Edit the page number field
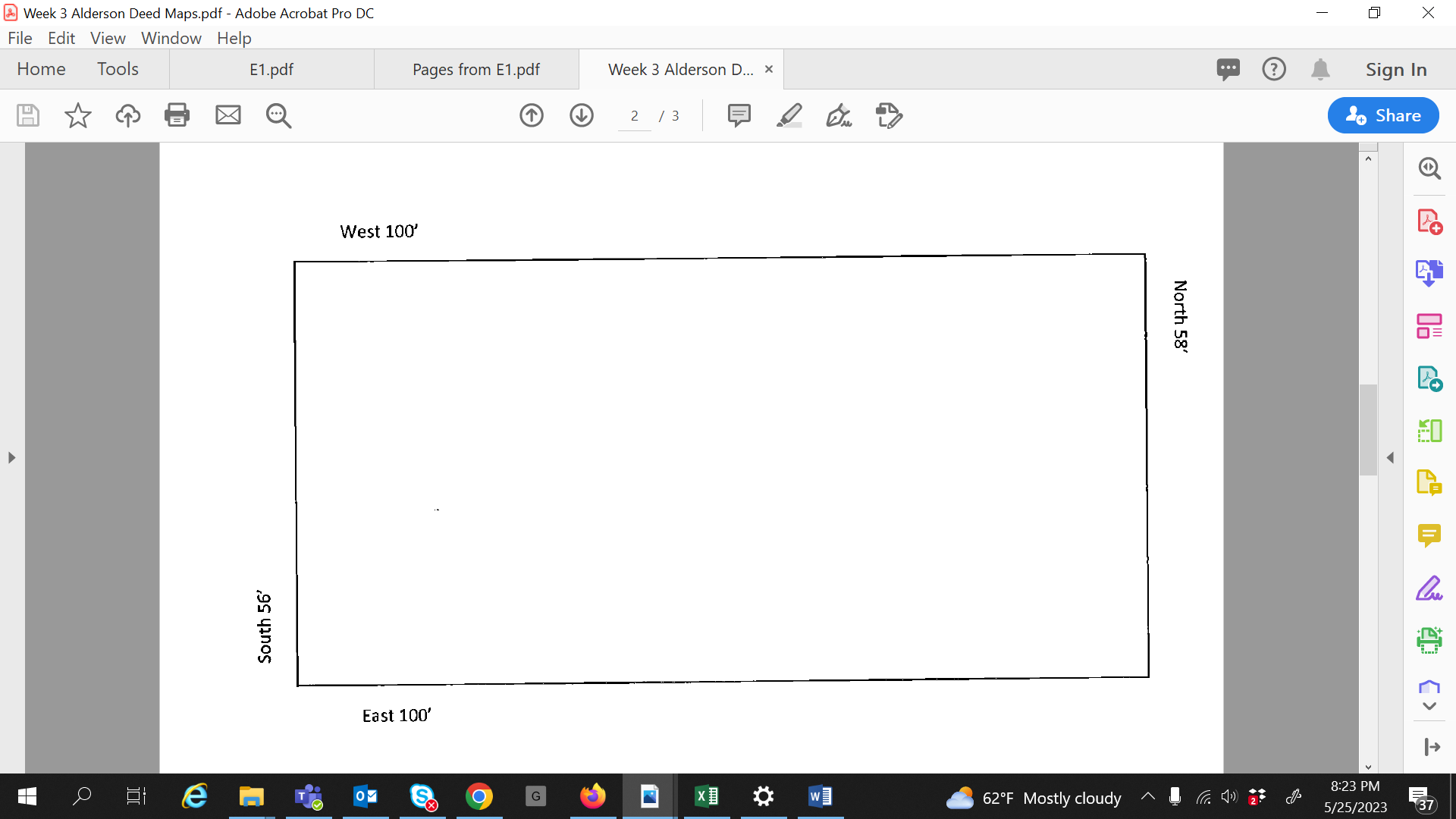This screenshot has height=819, width=1456. 634,115
